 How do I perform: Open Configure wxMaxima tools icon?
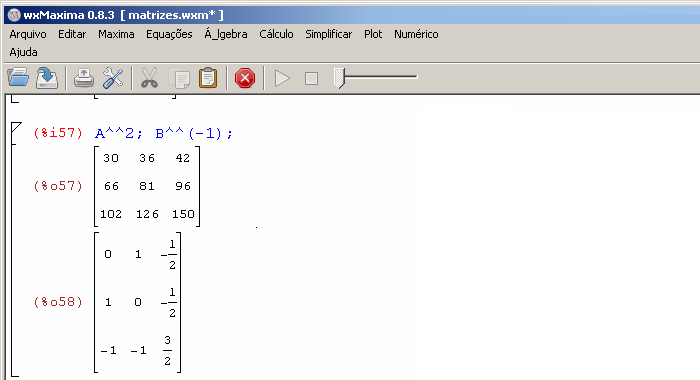(x=113, y=78)
